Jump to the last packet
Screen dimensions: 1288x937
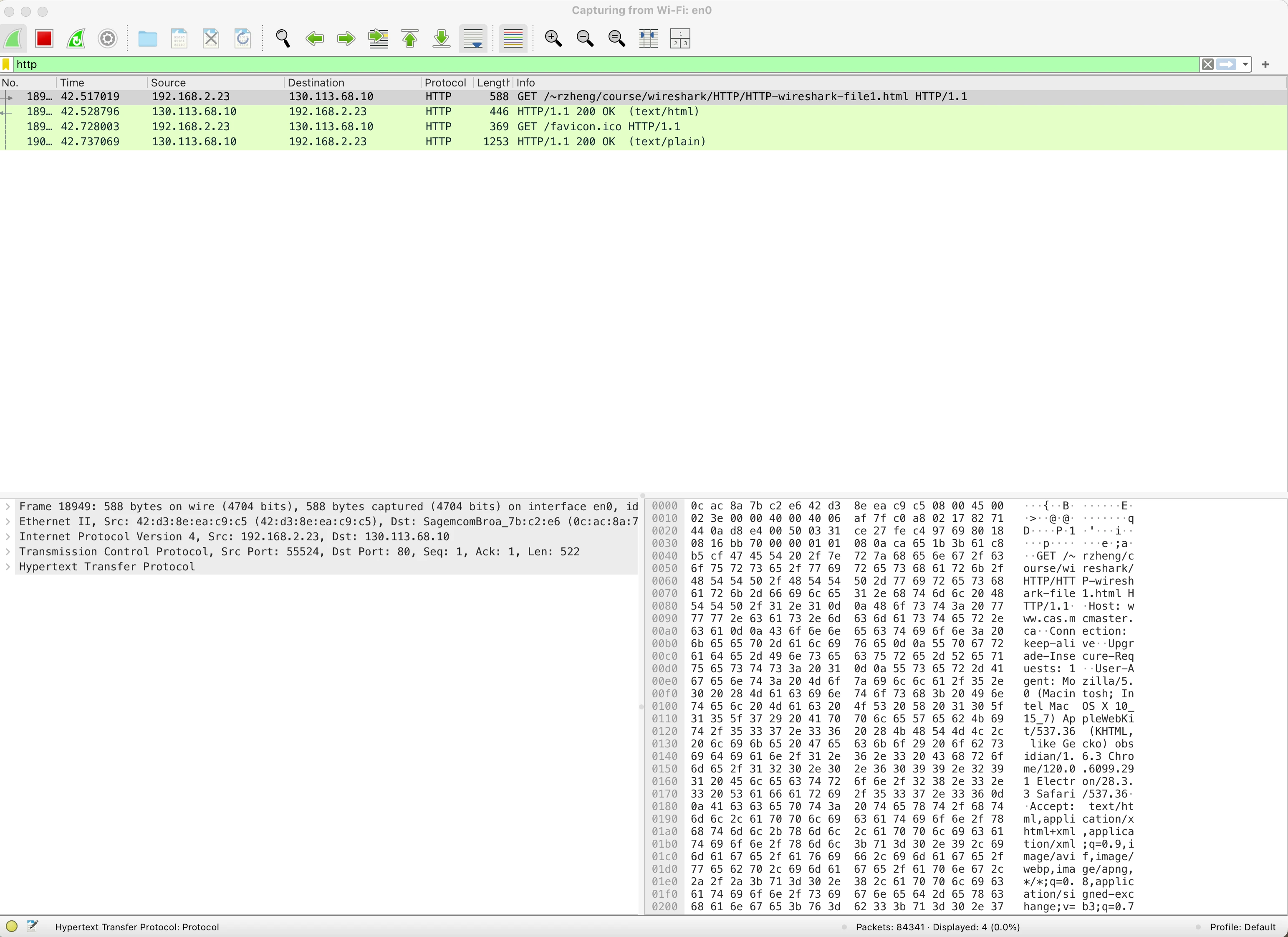click(x=442, y=39)
